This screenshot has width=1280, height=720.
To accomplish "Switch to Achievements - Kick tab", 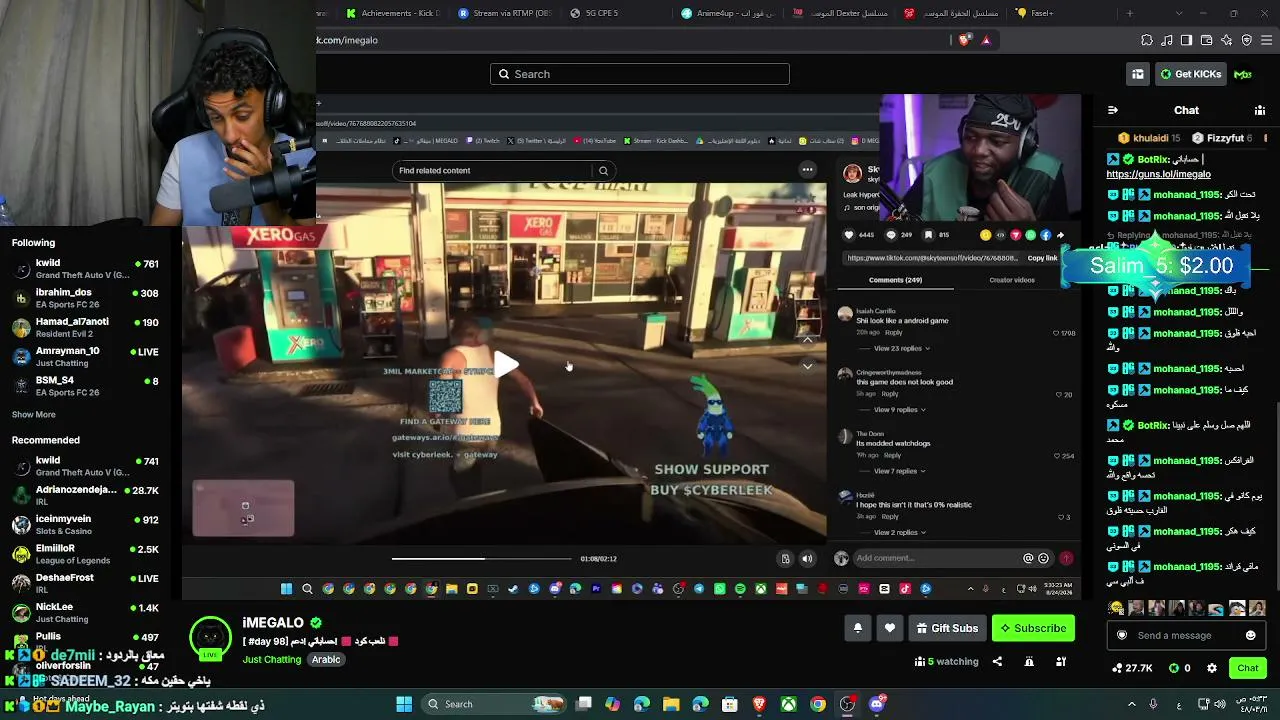I will (393, 13).
